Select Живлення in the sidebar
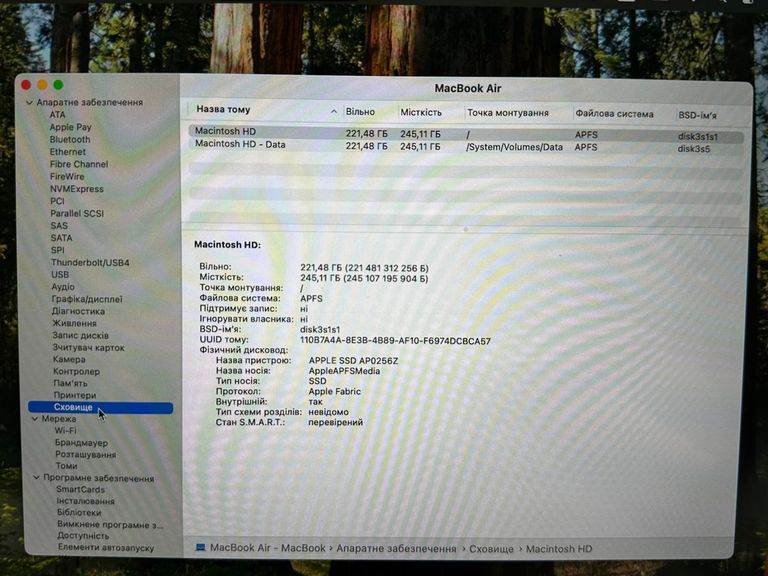Screen dimensions: 768x576 pos(74,323)
